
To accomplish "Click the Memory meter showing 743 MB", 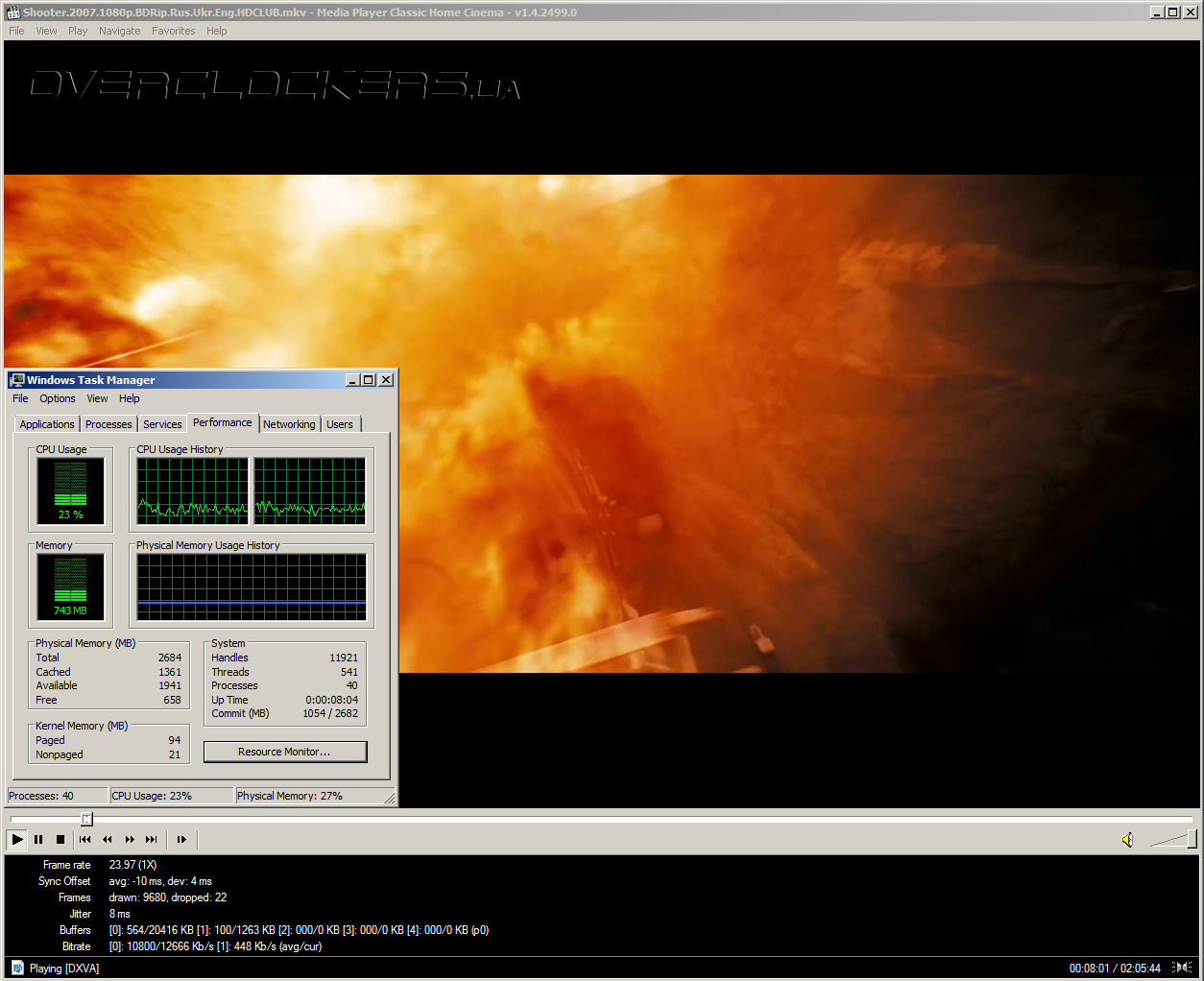I will tap(71, 586).
